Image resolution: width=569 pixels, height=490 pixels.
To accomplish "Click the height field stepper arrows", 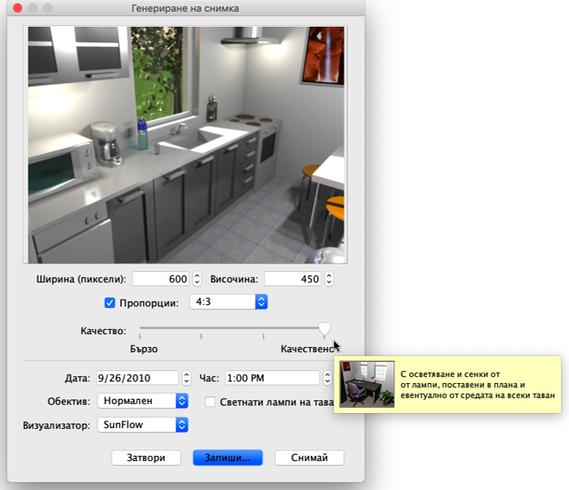I will pyautogui.click(x=329, y=279).
